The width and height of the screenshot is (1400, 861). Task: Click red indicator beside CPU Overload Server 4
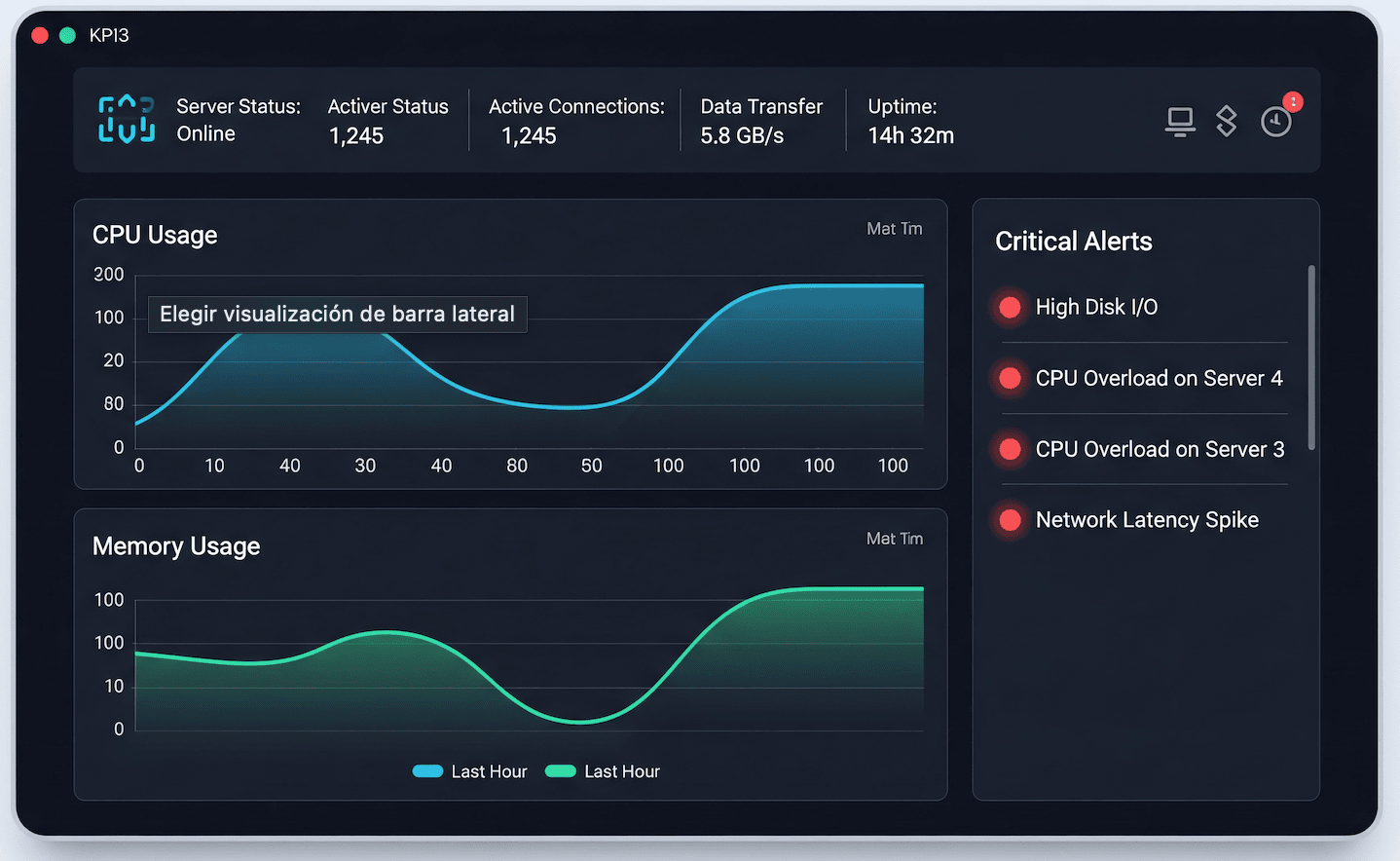pyautogui.click(x=1011, y=379)
